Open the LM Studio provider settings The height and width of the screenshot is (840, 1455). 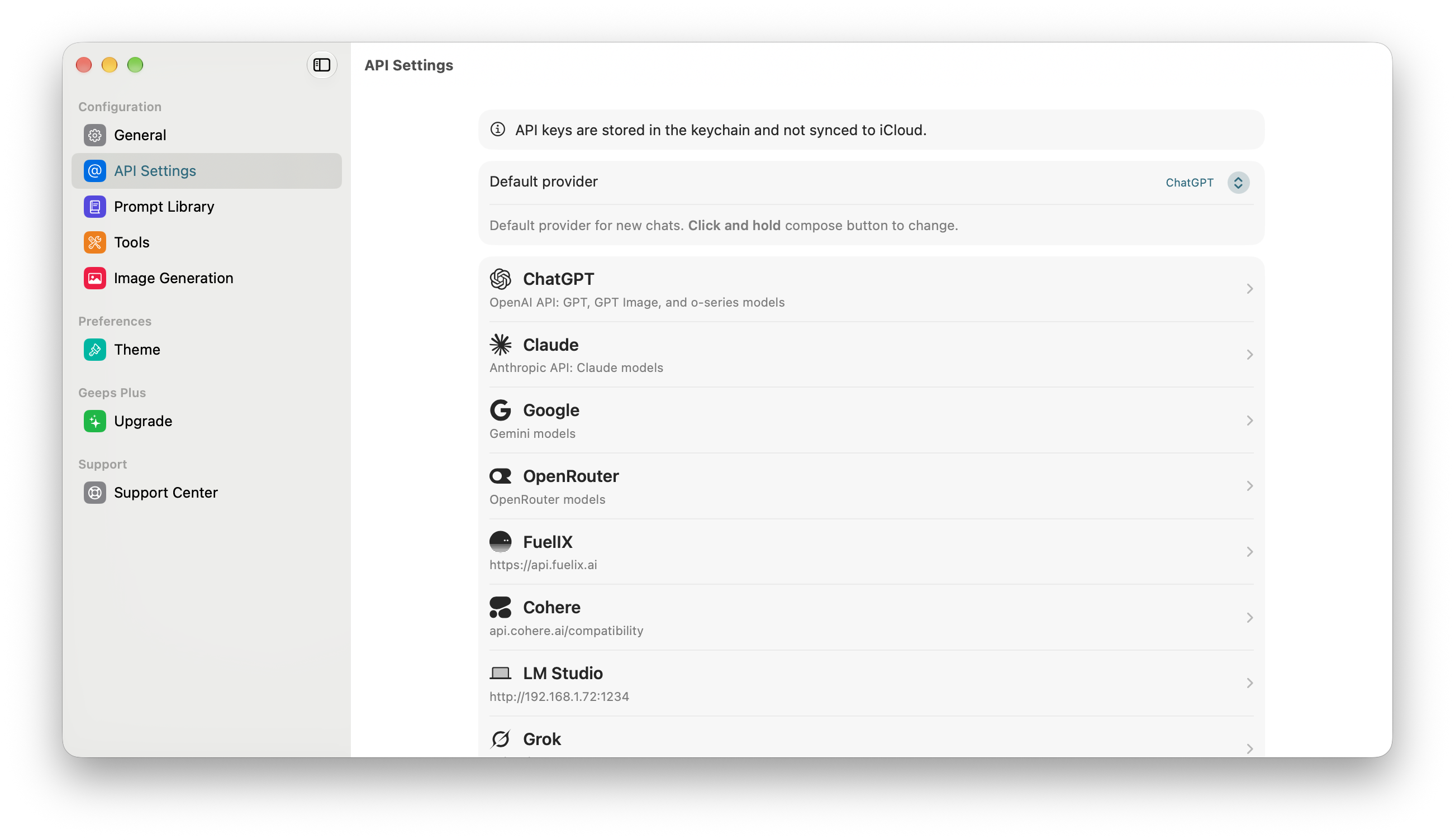[x=872, y=684]
